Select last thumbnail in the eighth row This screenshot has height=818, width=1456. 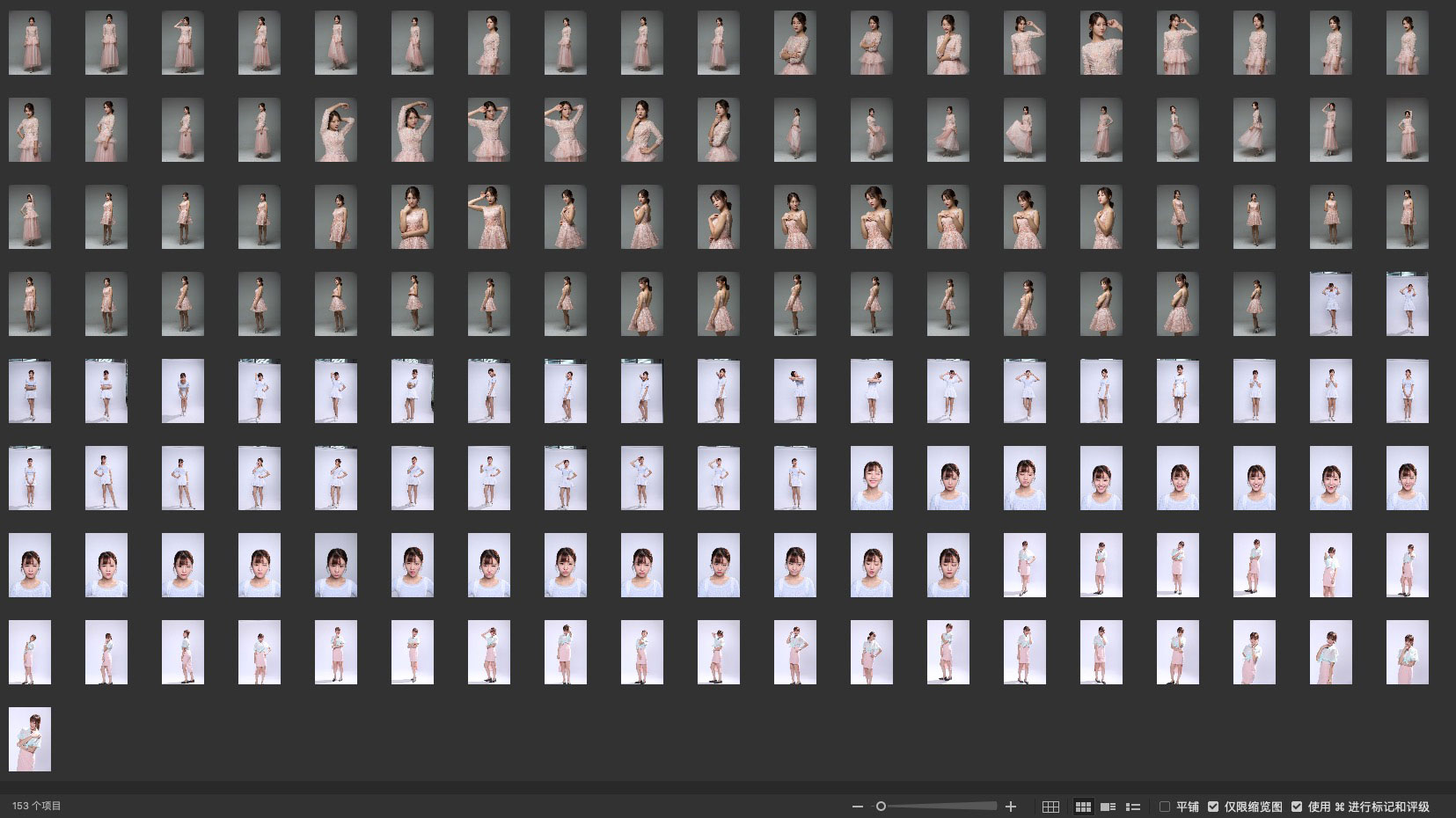(1407, 652)
